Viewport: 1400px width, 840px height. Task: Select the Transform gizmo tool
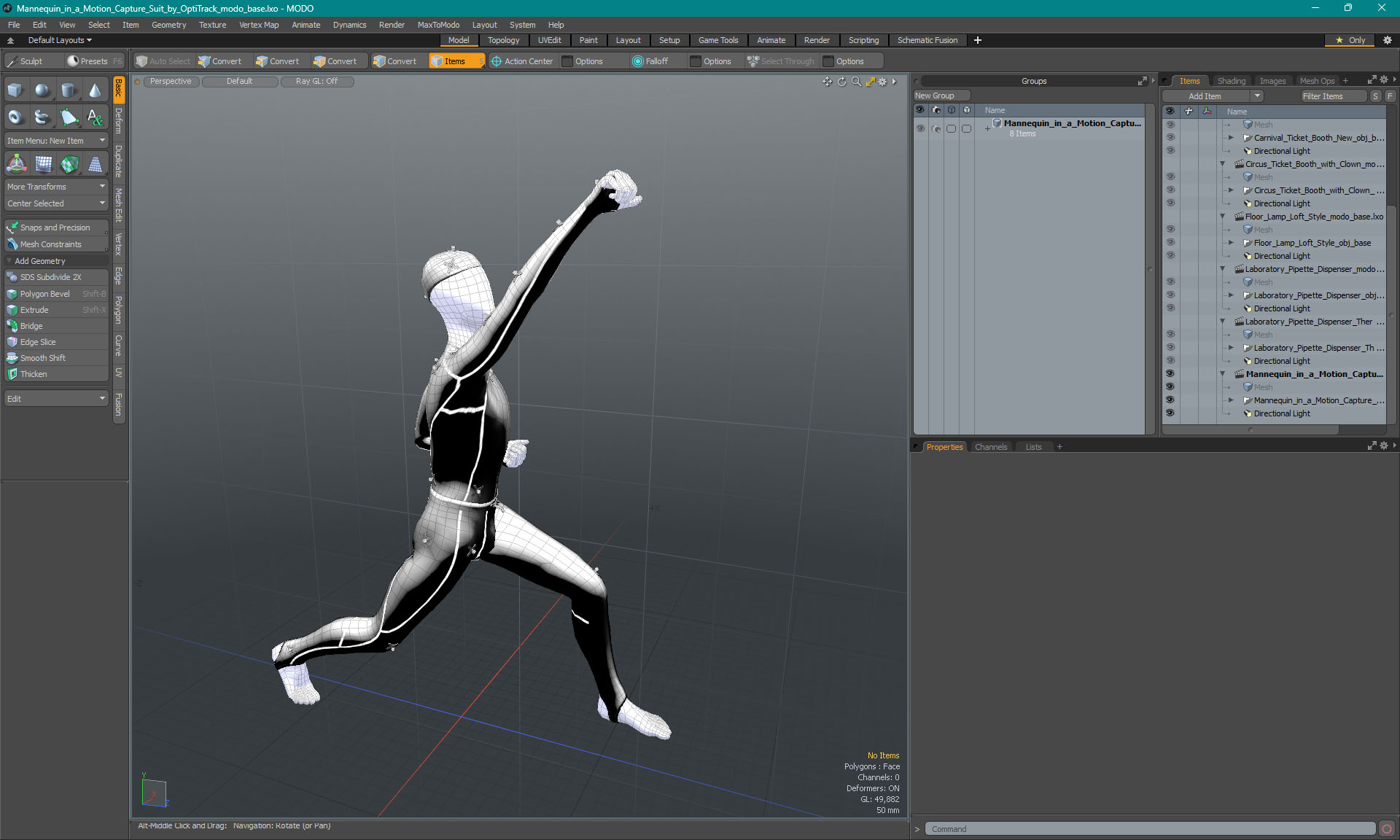[x=17, y=165]
